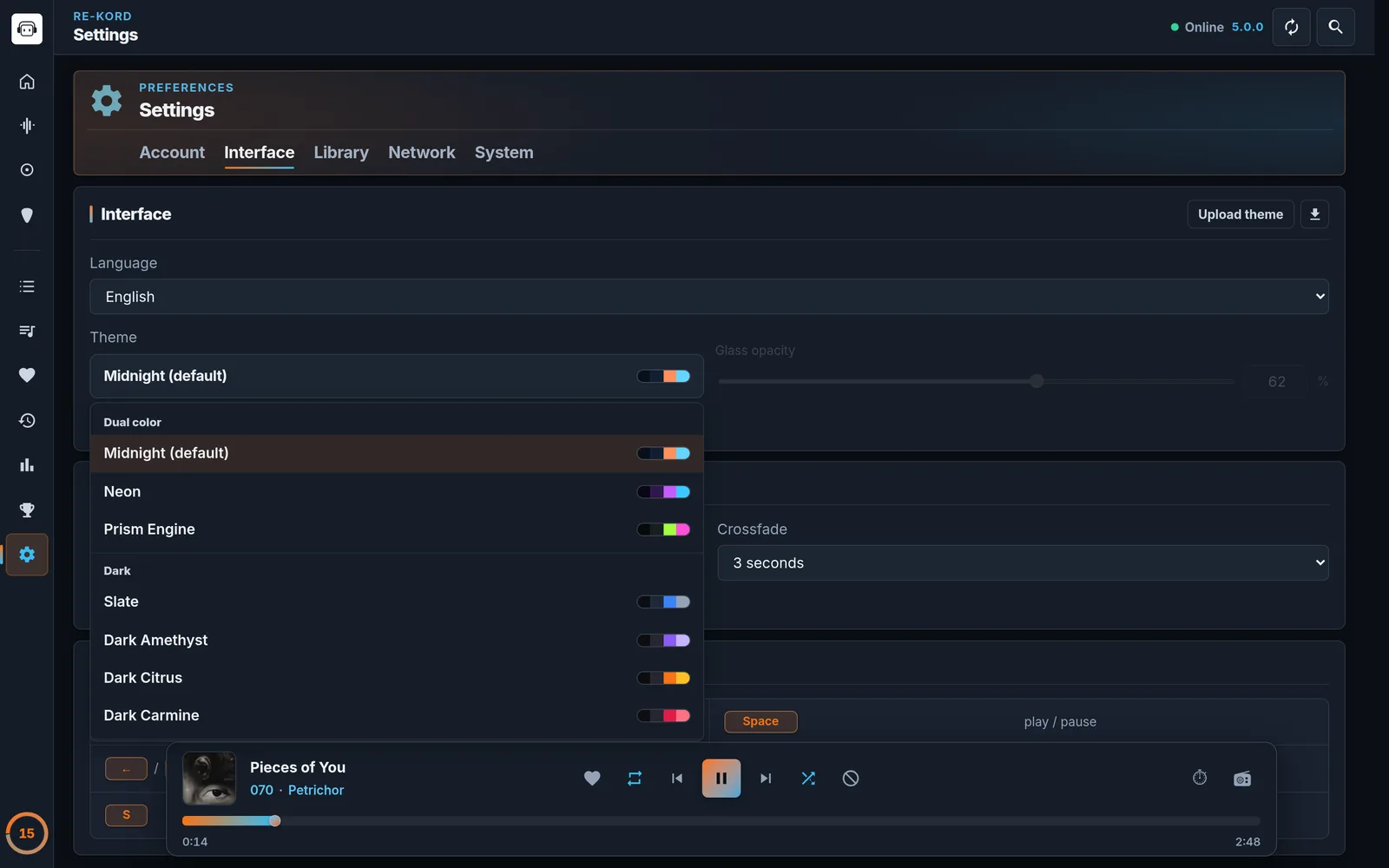
Task: Select the Prism Engine theme option
Action: click(397, 529)
